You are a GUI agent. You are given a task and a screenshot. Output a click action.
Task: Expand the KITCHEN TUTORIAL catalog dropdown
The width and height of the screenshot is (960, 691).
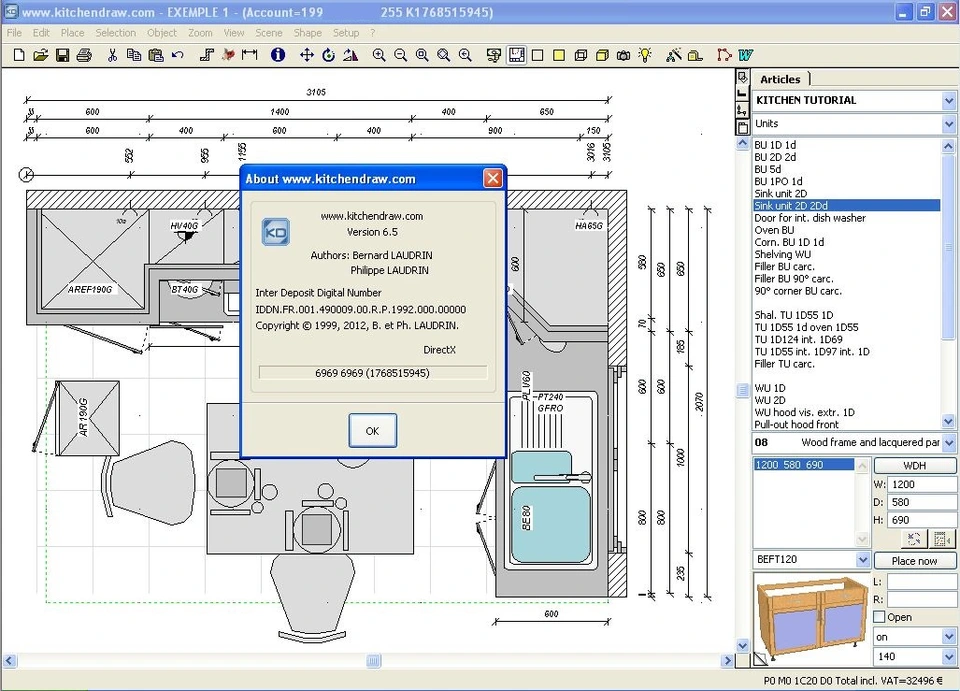(x=948, y=100)
